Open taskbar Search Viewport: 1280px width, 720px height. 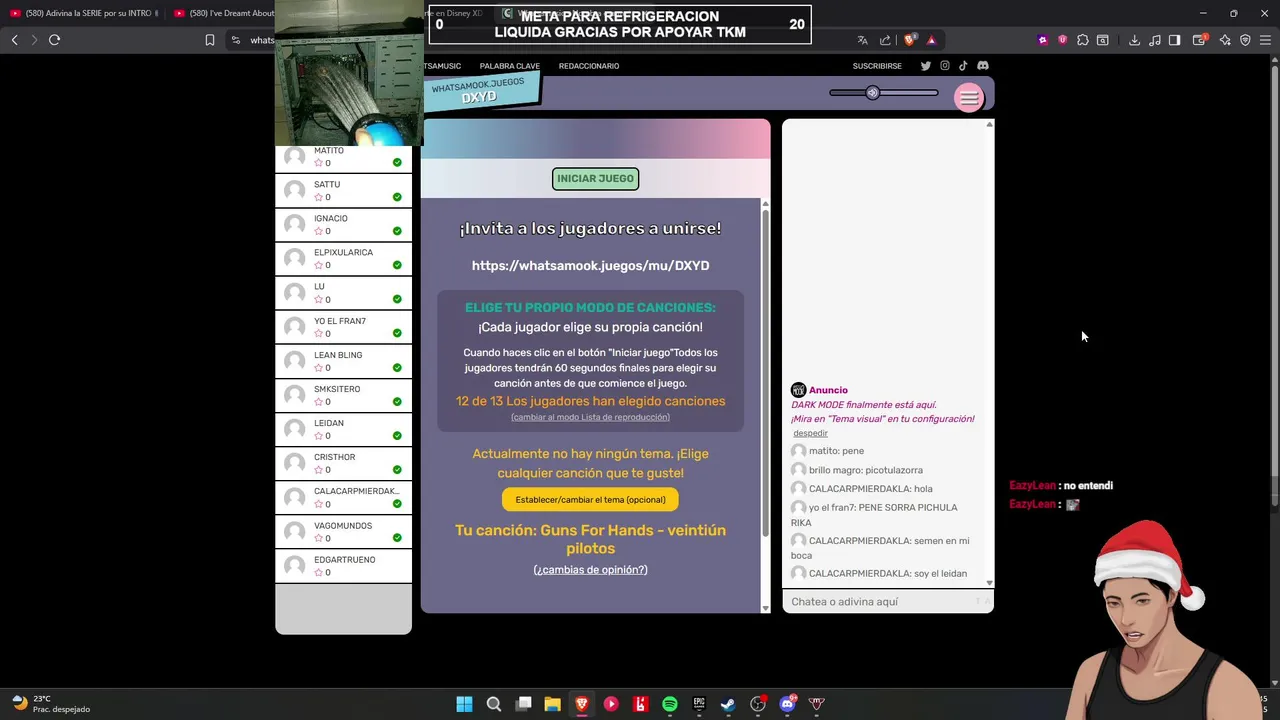494,704
